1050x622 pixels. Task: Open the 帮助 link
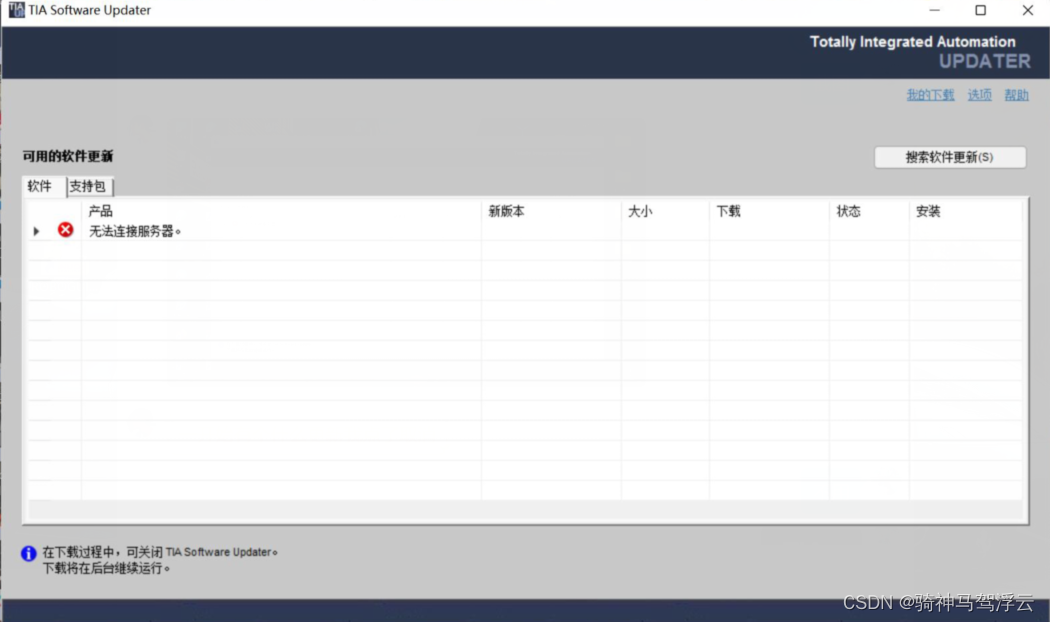(1016, 95)
